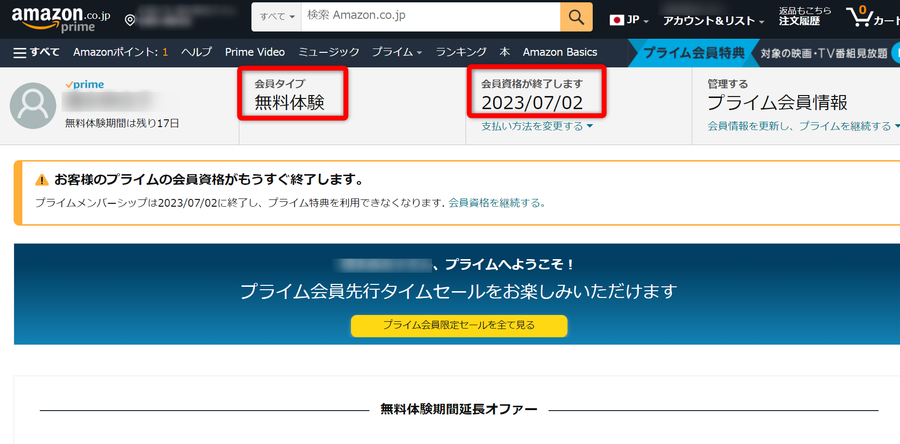Viewport: 900px width, 444px height.
Task: Open ミュージック in nav bar
Action: (x=328, y=52)
